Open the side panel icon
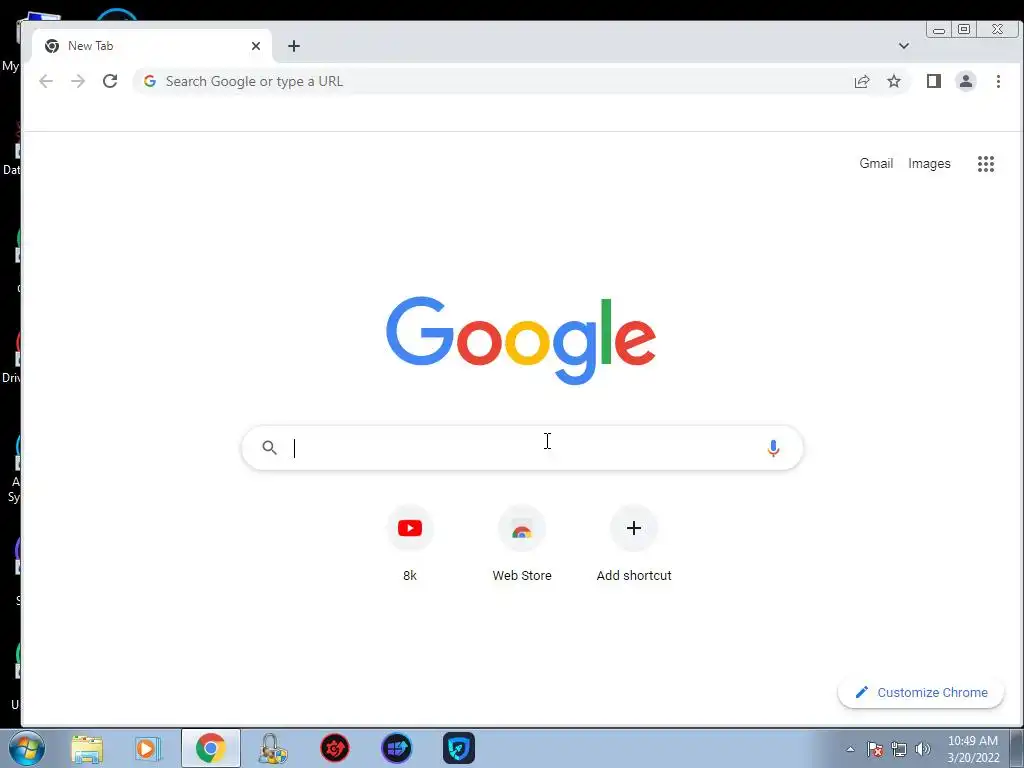1024x768 pixels. pos(934,81)
